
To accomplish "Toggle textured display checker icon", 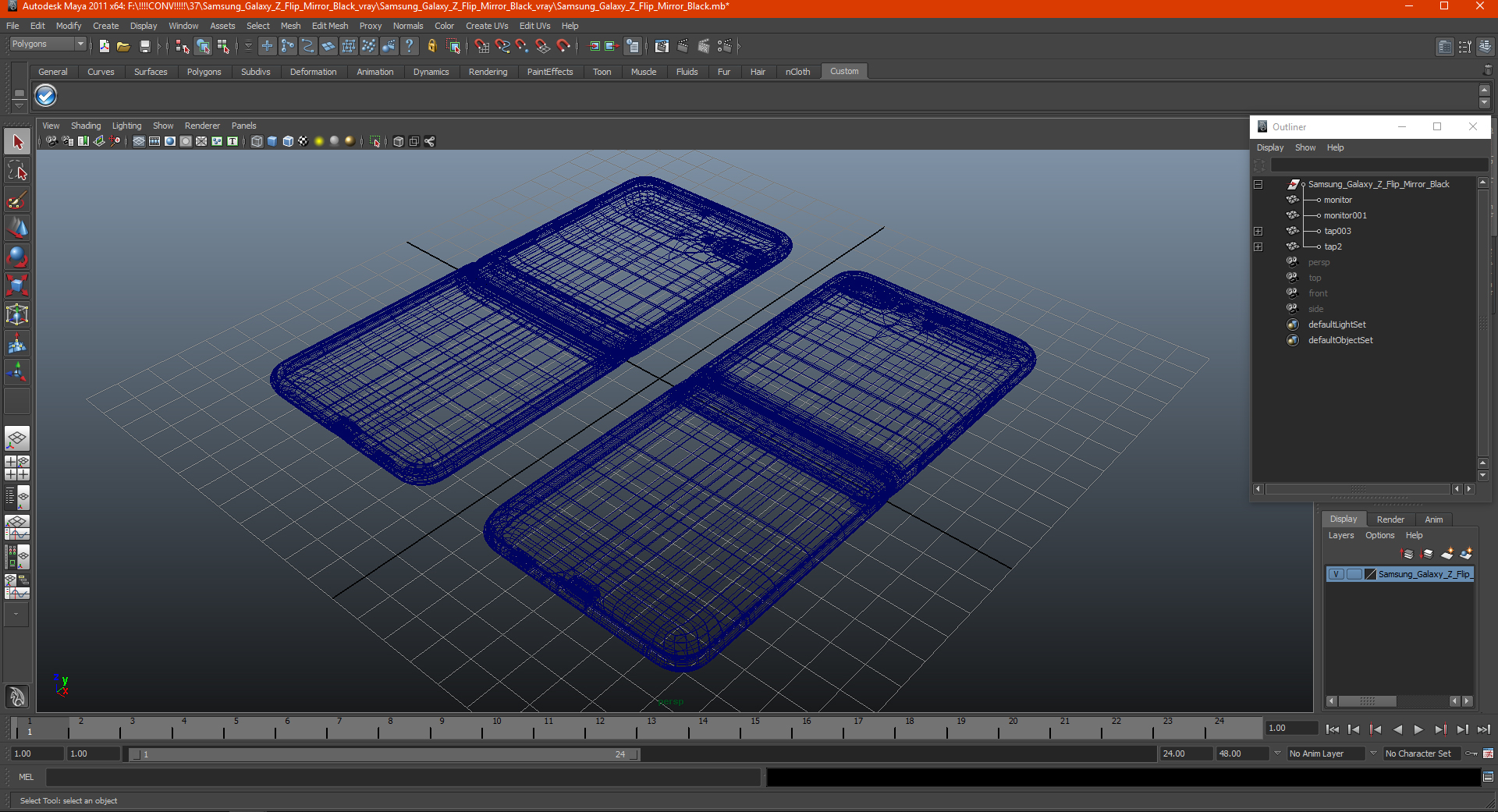I will tap(303, 141).
